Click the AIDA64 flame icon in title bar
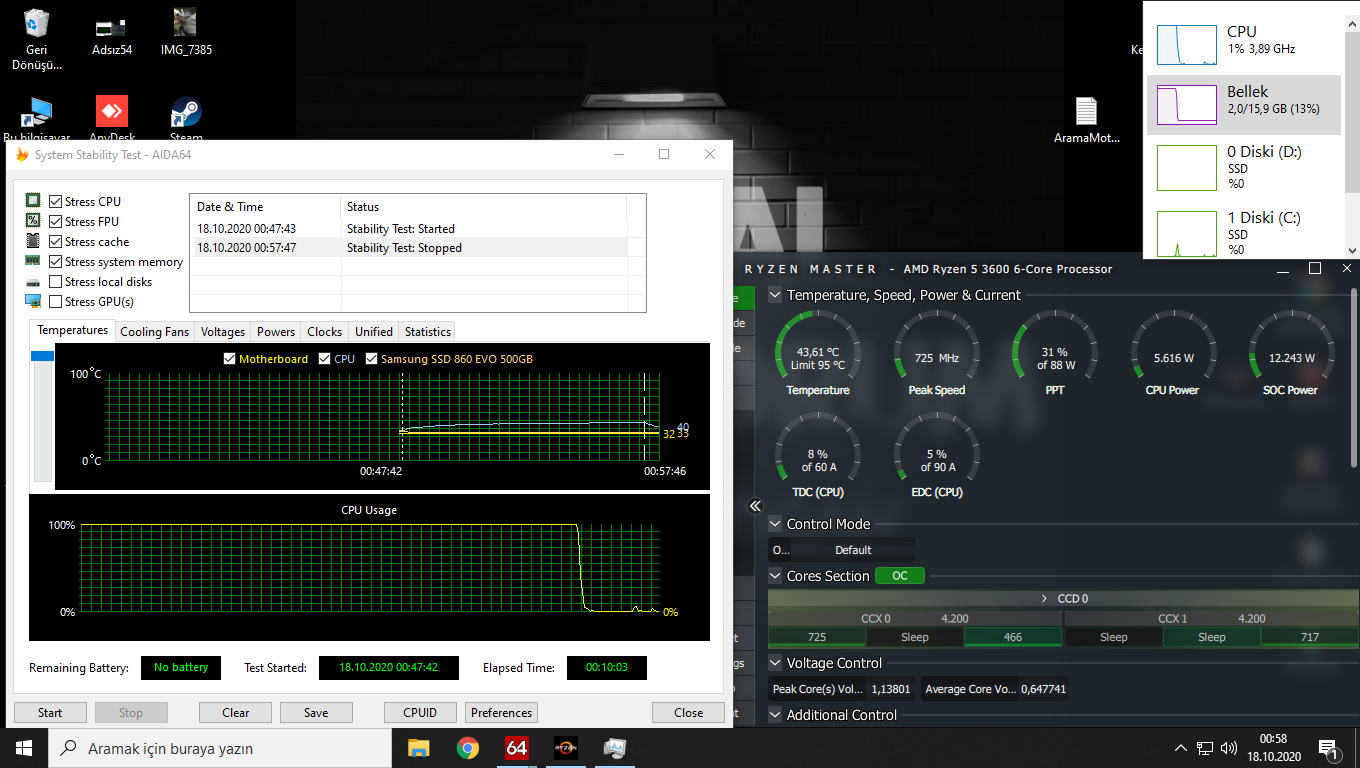The height and width of the screenshot is (768, 1360). [22, 154]
